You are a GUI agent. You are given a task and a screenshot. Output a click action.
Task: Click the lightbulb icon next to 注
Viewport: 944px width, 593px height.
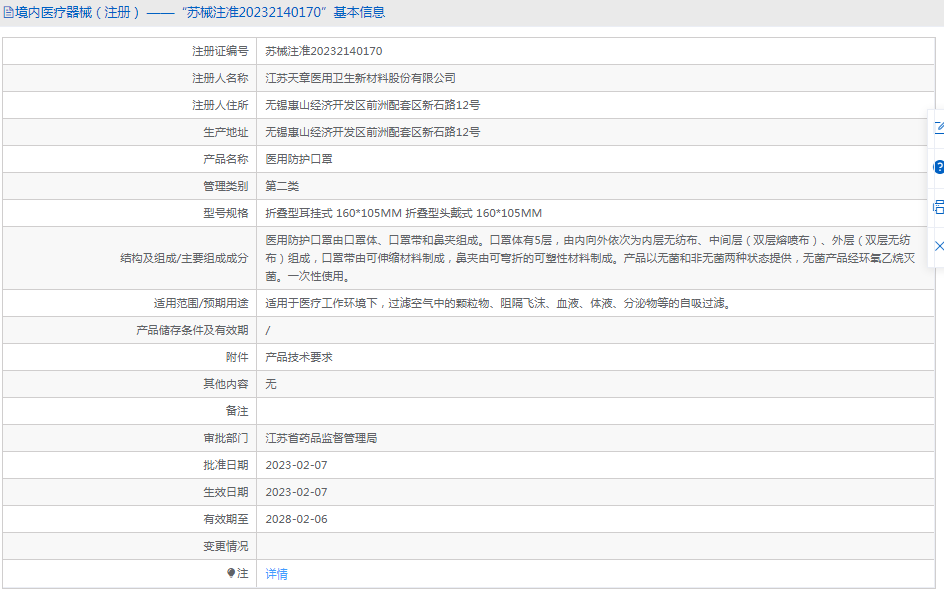point(231,573)
